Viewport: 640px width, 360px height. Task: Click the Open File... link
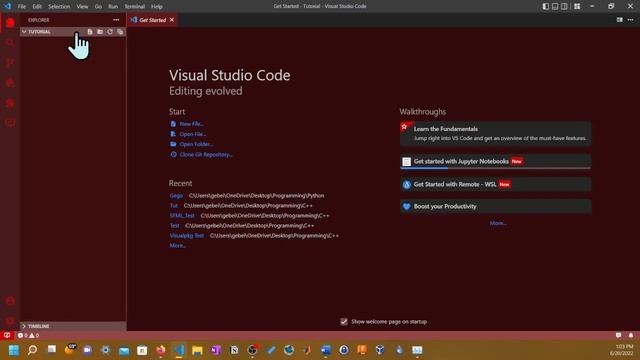tap(193, 134)
